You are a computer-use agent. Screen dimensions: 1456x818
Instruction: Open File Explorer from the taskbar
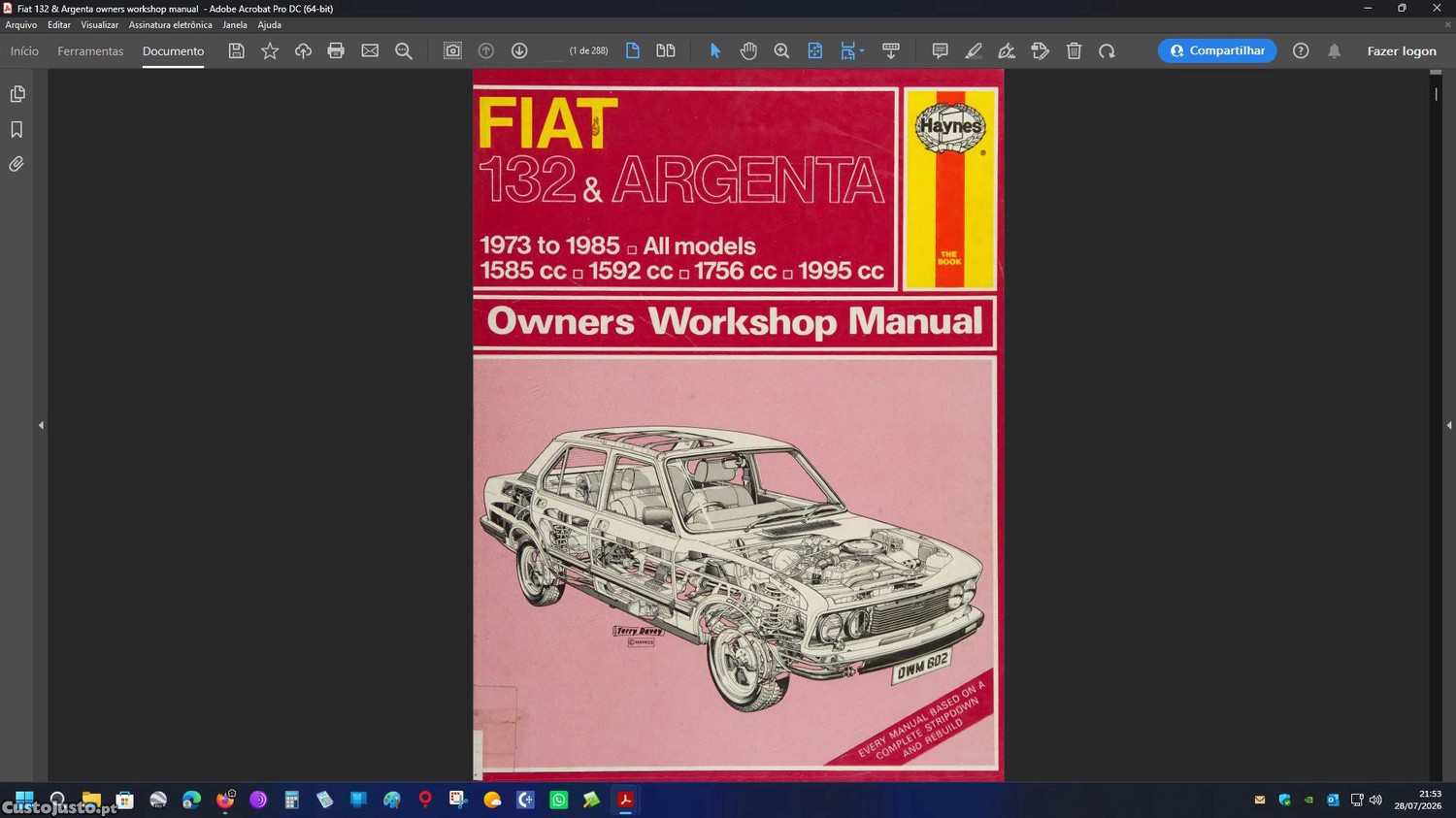pos(91,800)
